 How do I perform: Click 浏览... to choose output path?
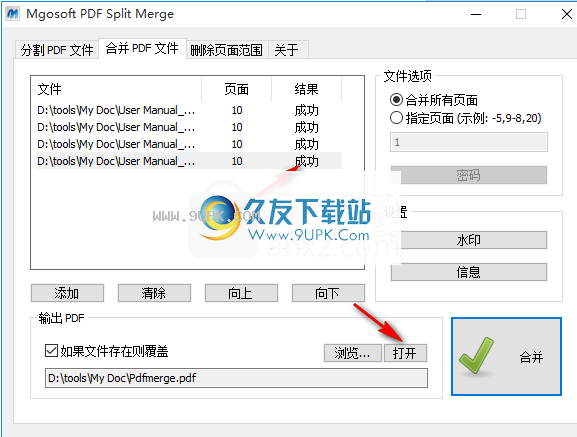353,353
